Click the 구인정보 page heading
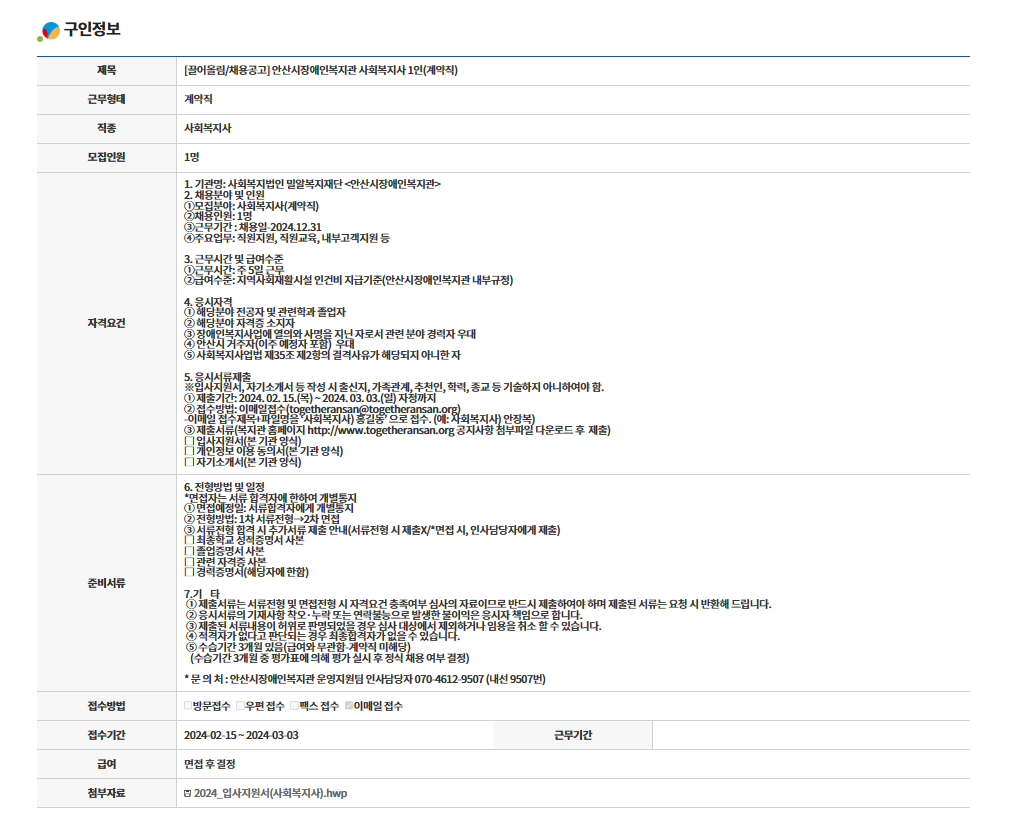Viewport: 1023px width, 814px height. [x=92, y=29]
